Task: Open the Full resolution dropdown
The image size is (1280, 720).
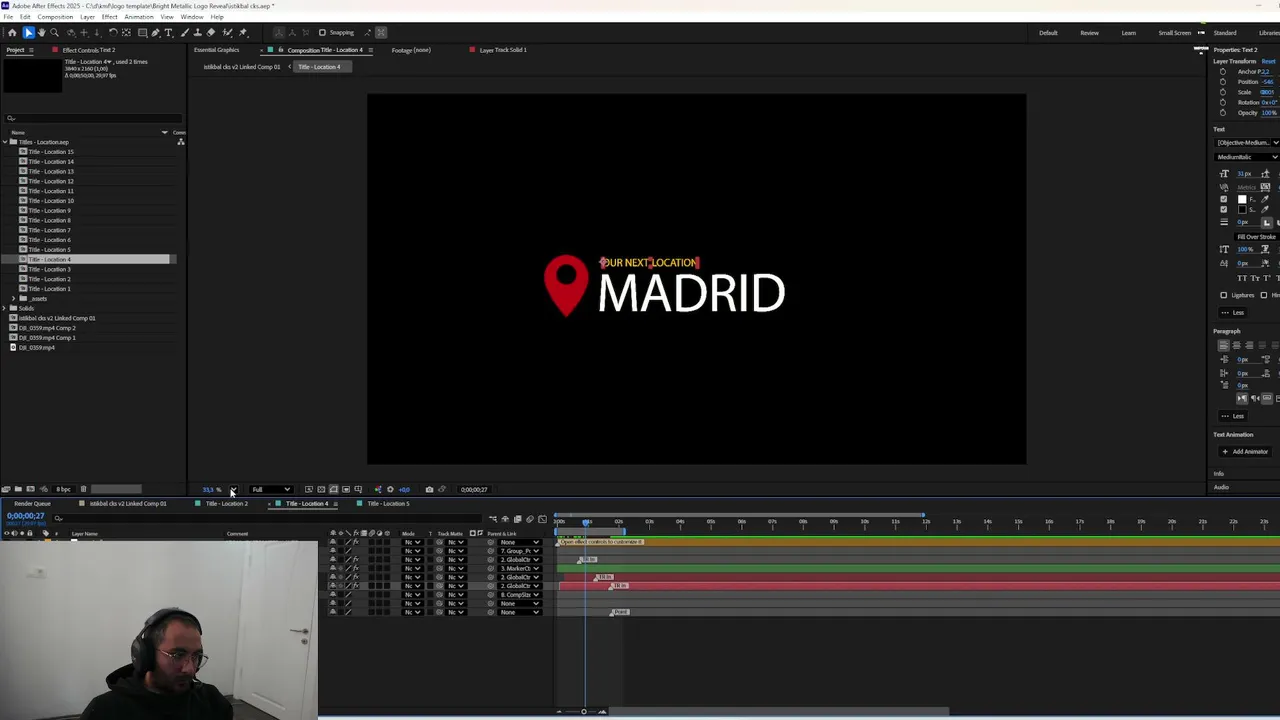Action: click(x=271, y=489)
